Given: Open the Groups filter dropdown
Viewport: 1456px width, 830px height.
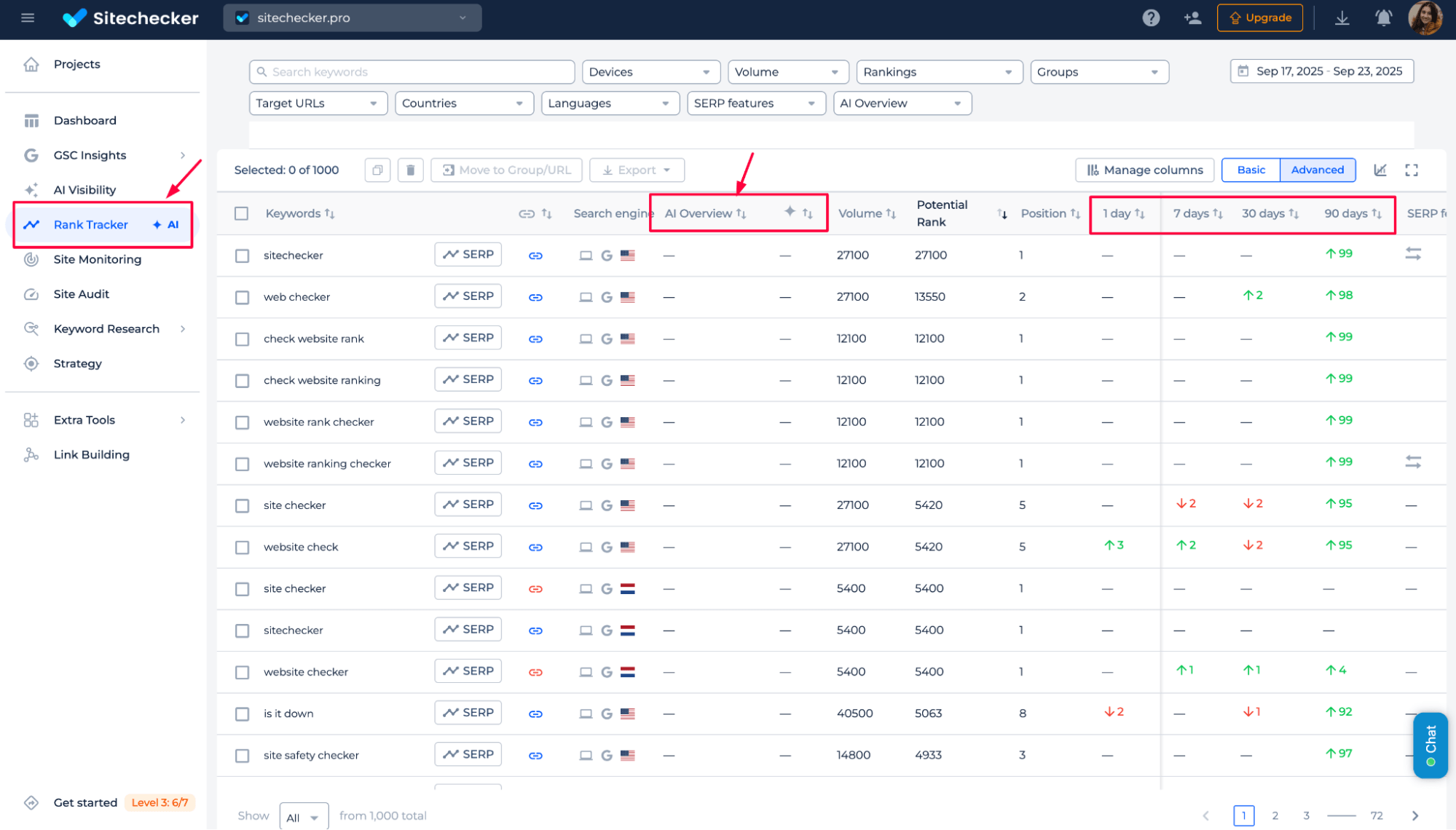Looking at the screenshot, I should point(1099,72).
